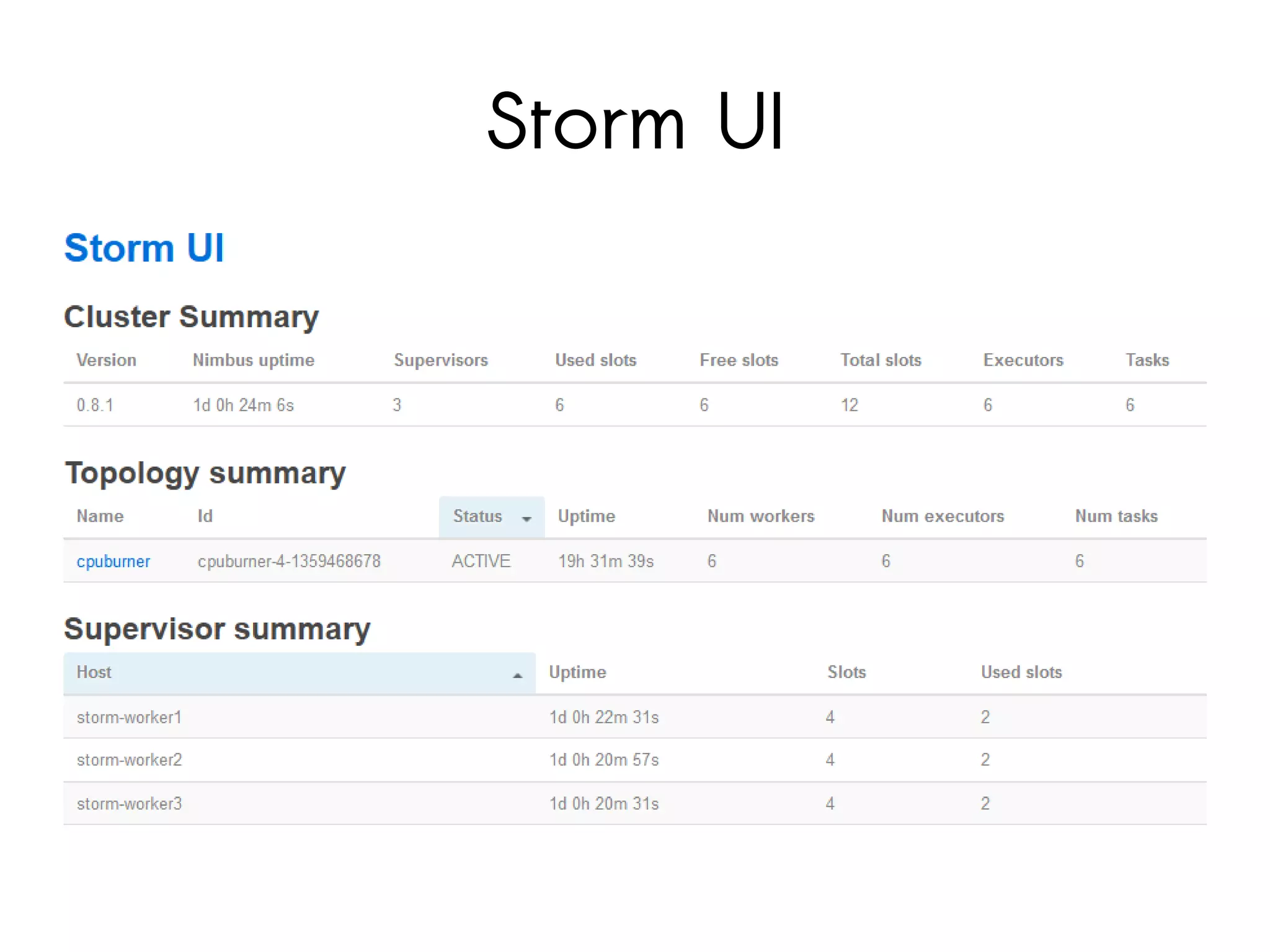Viewport: 1270px width, 952px height.
Task: Sort supervisors by Uptime header
Action: point(577,672)
